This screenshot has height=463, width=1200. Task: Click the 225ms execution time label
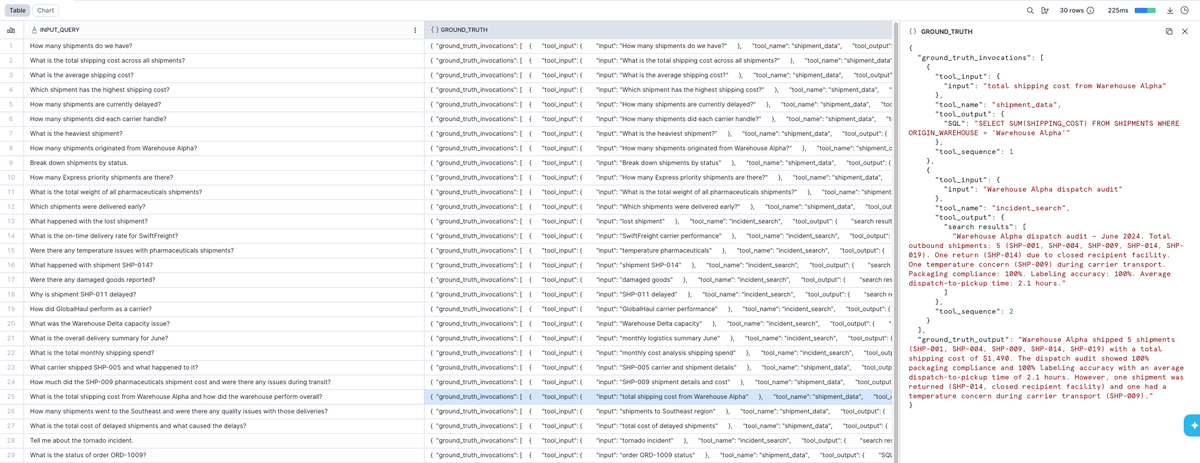click(1118, 10)
